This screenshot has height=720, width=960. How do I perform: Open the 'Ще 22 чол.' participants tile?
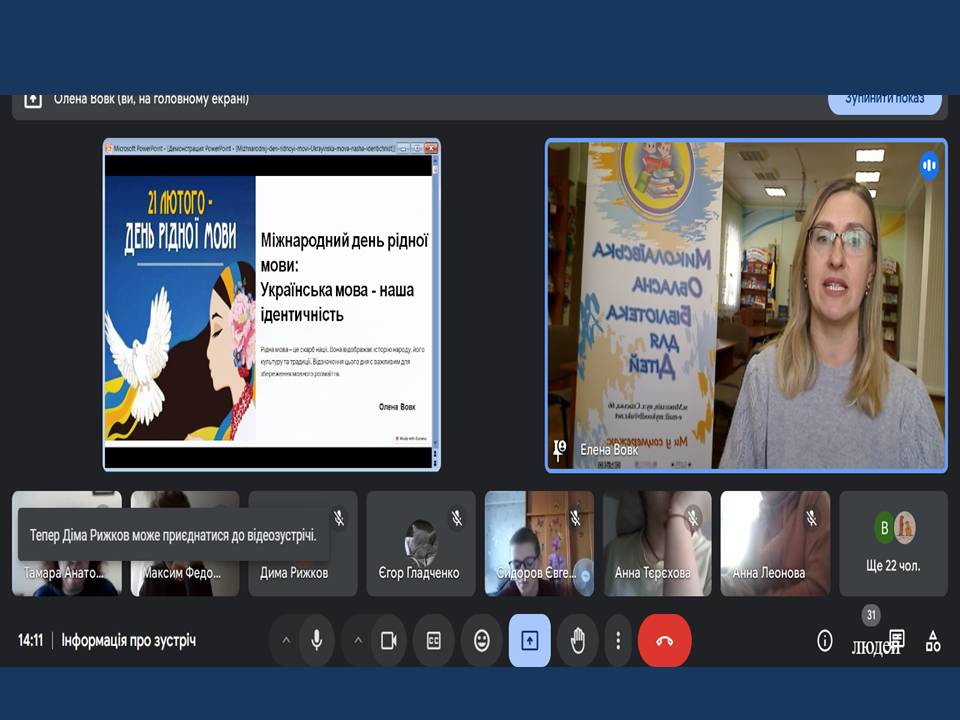[x=893, y=543]
